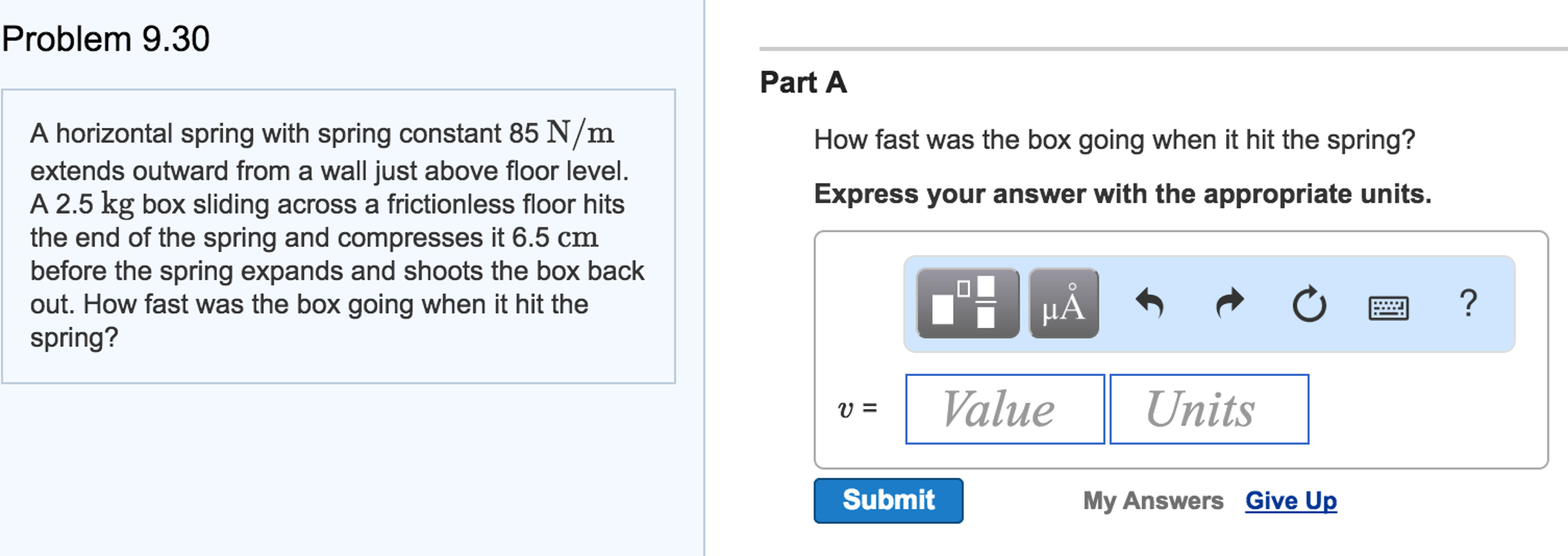Click the N/m unit in problem text

click(x=580, y=133)
